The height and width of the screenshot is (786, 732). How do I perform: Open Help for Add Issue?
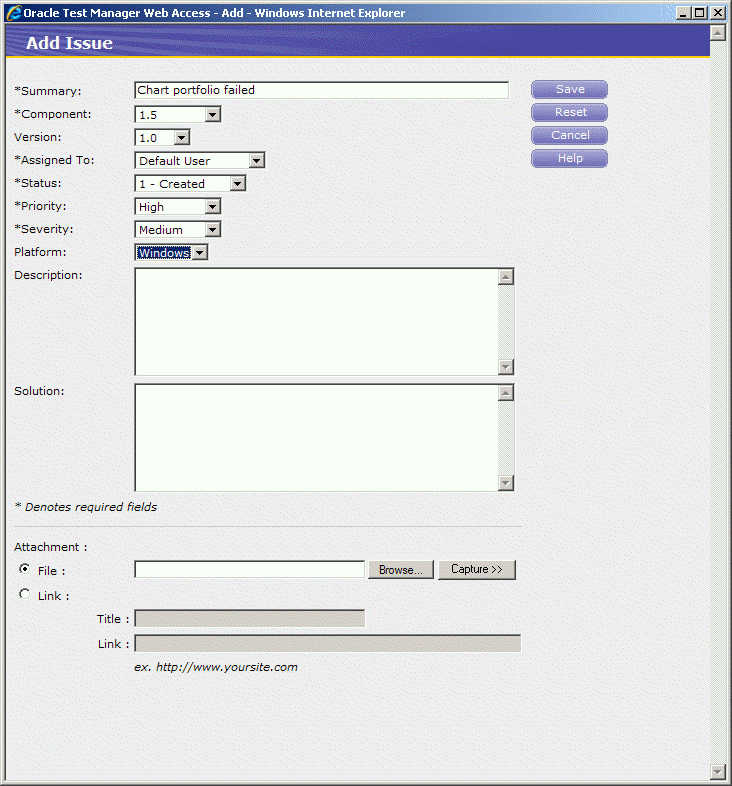570,158
